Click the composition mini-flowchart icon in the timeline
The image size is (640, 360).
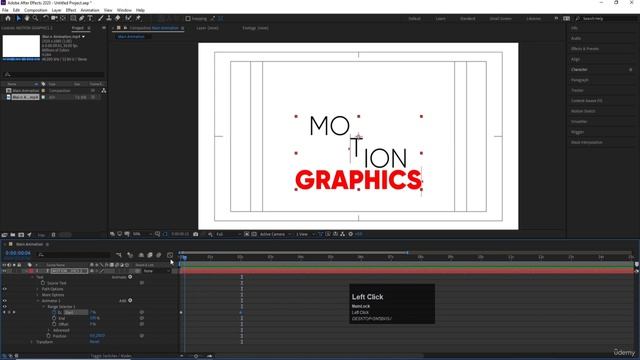pyautogui.click(x=119, y=255)
